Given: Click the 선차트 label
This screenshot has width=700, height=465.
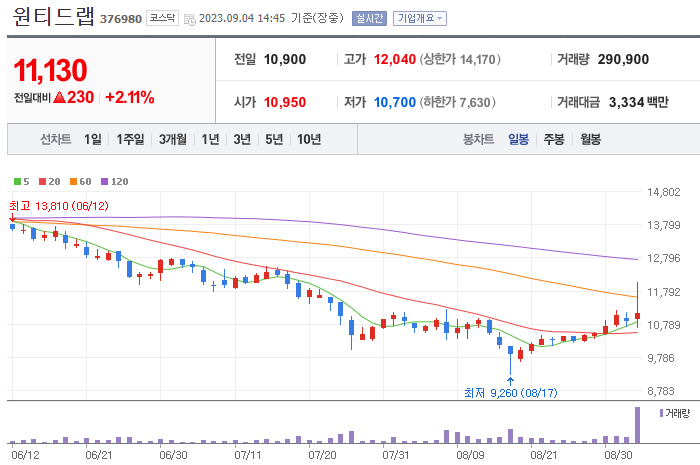Looking at the screenshot, I should coord(56,139).
